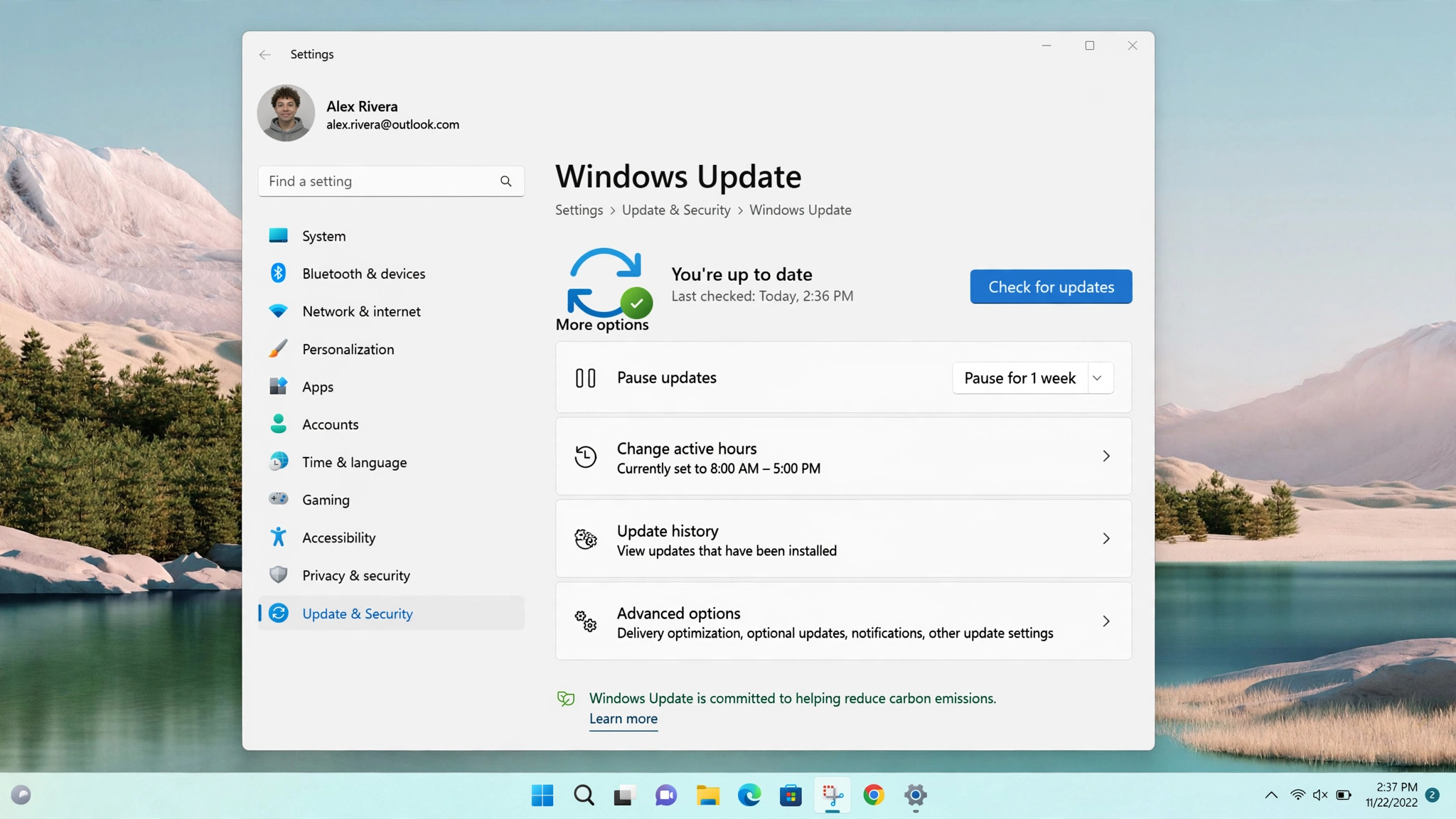Launch the Chat app from taskbar
The image size is (1456, 819).
pos(666,795)
